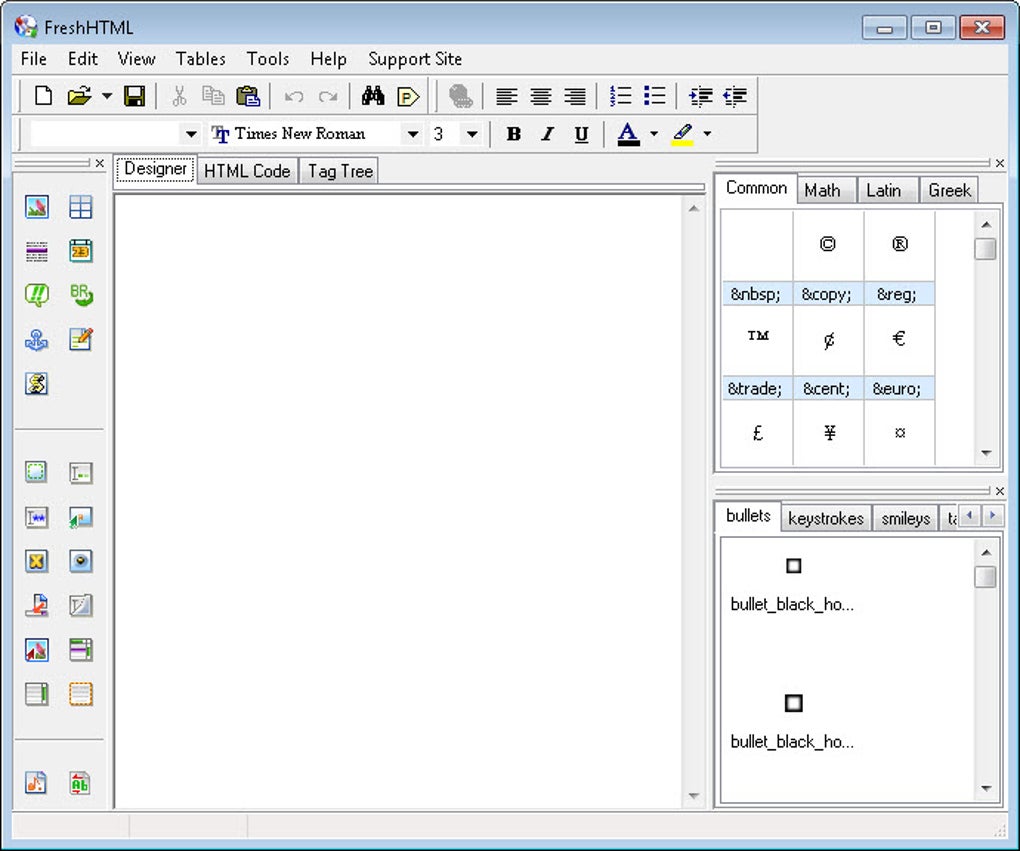The height and width of the screenshot is (851, 1020).
Task: Toggle italic formatting
Action: [x=547, y=134]
